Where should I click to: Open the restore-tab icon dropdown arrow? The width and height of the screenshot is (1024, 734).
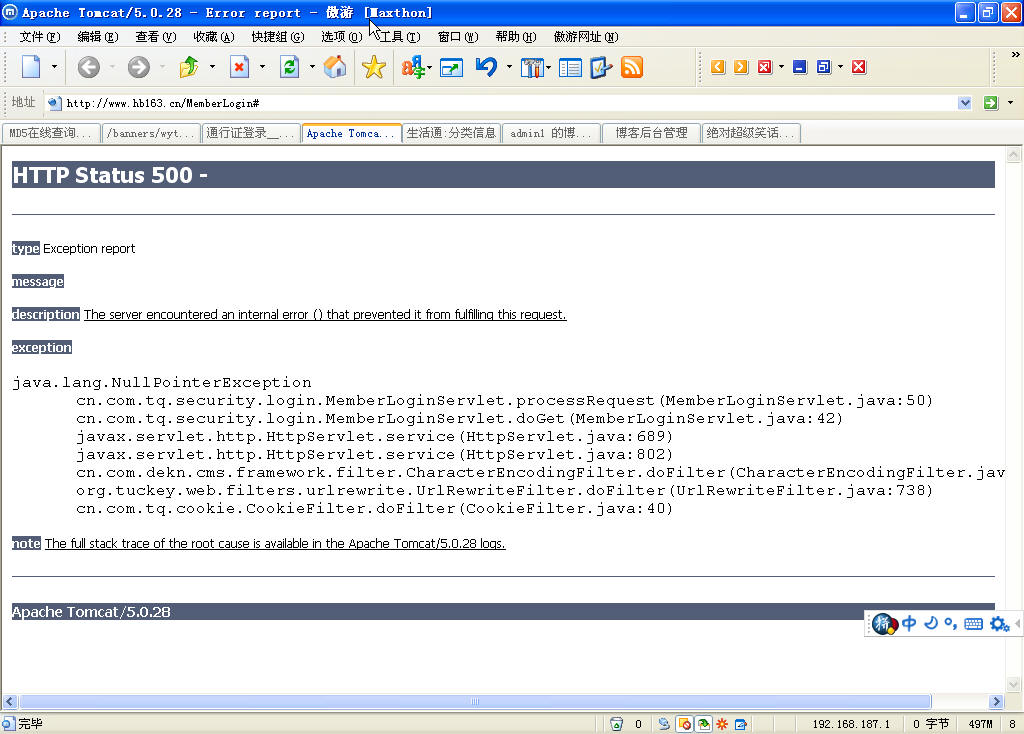click(840, 67)
